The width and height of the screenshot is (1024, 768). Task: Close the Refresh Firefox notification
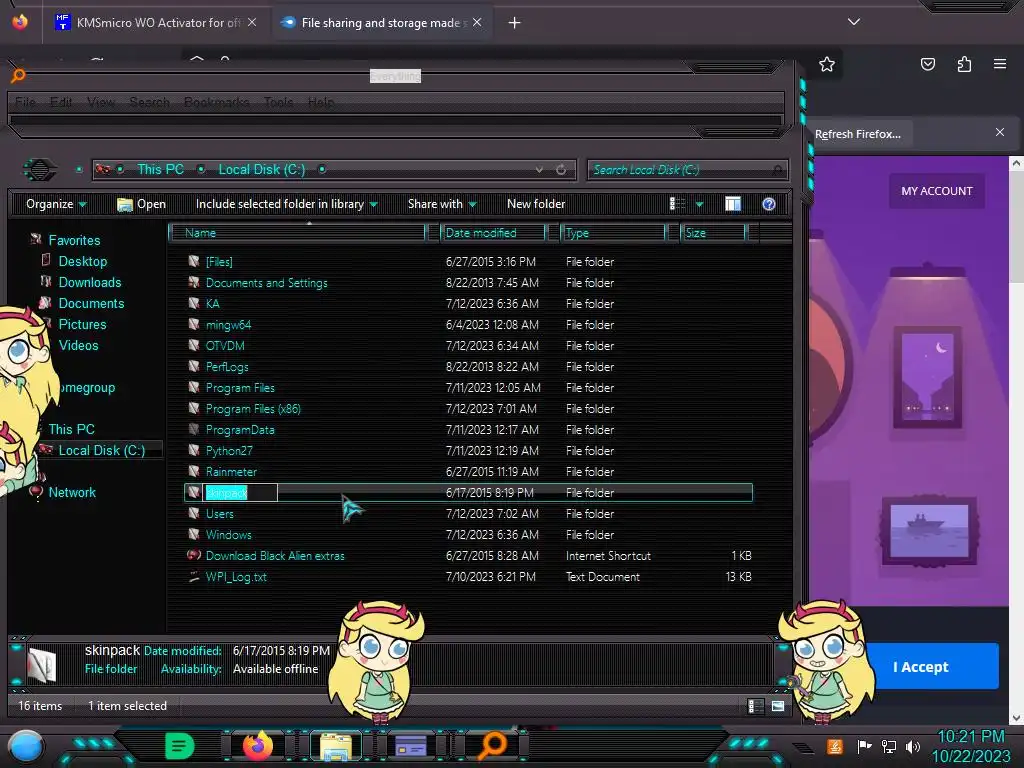(x=1000, y=133)
